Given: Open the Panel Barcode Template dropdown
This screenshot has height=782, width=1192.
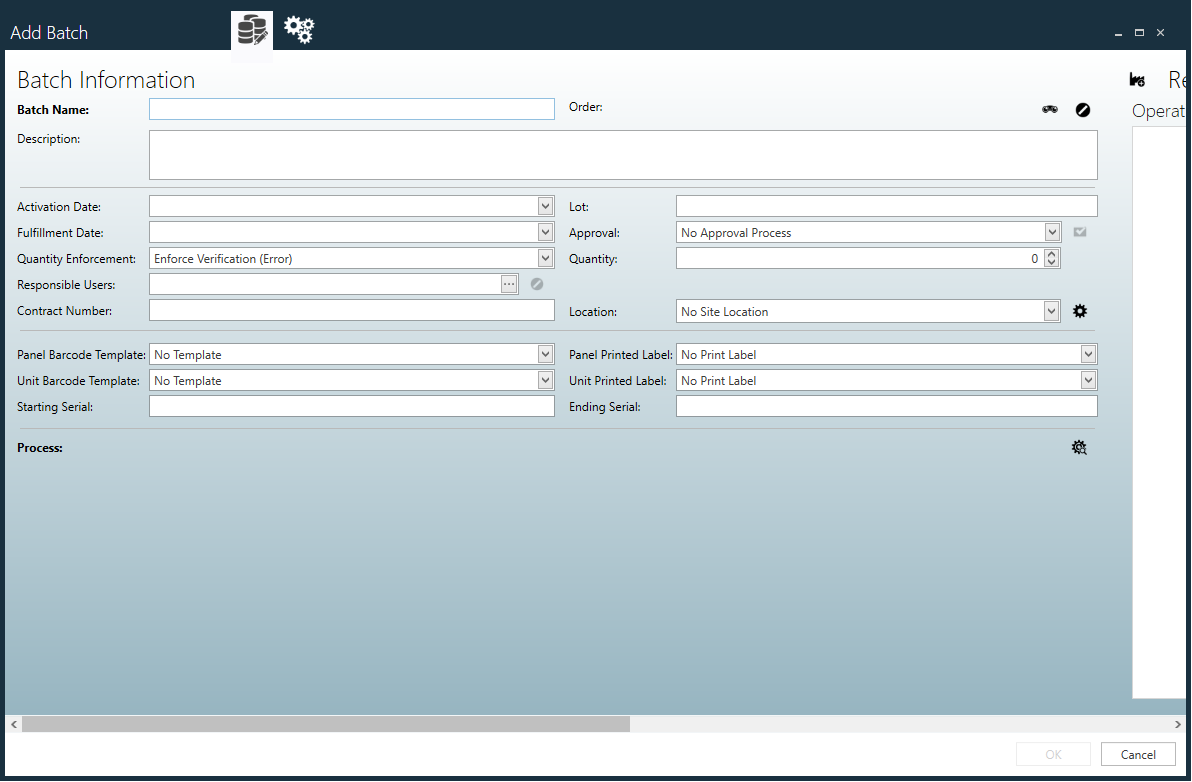Looking at the screenshot, I should coord(545,354).
